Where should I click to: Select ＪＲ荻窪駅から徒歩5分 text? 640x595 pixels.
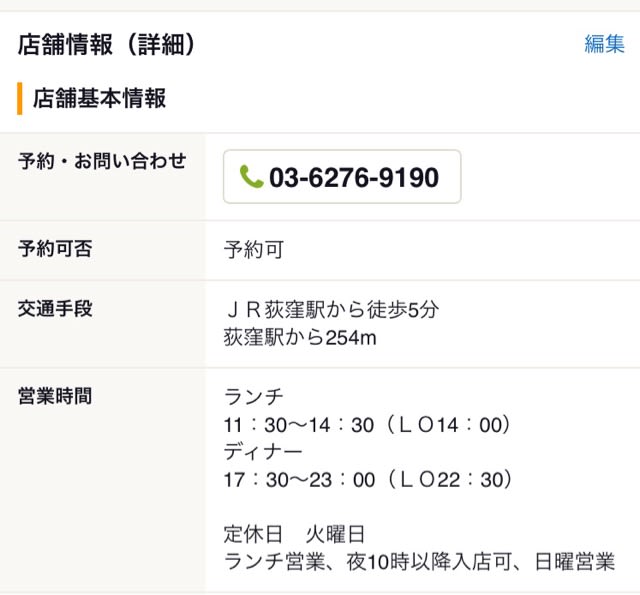coord(331,310)
